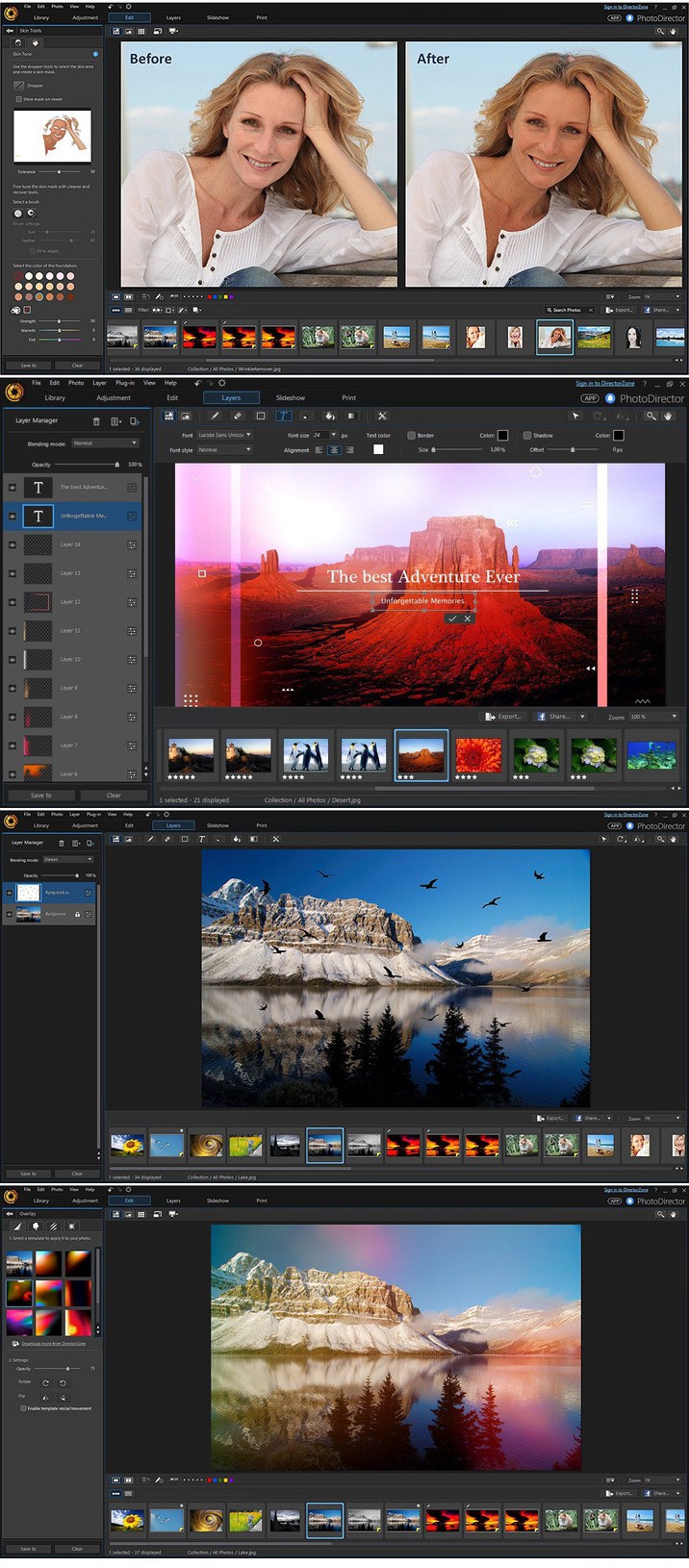Click Clear button in desert window Layer Manager
The width and height of the screenshot is (689, 1568).
pyautogui.click(x=114, y=796)
